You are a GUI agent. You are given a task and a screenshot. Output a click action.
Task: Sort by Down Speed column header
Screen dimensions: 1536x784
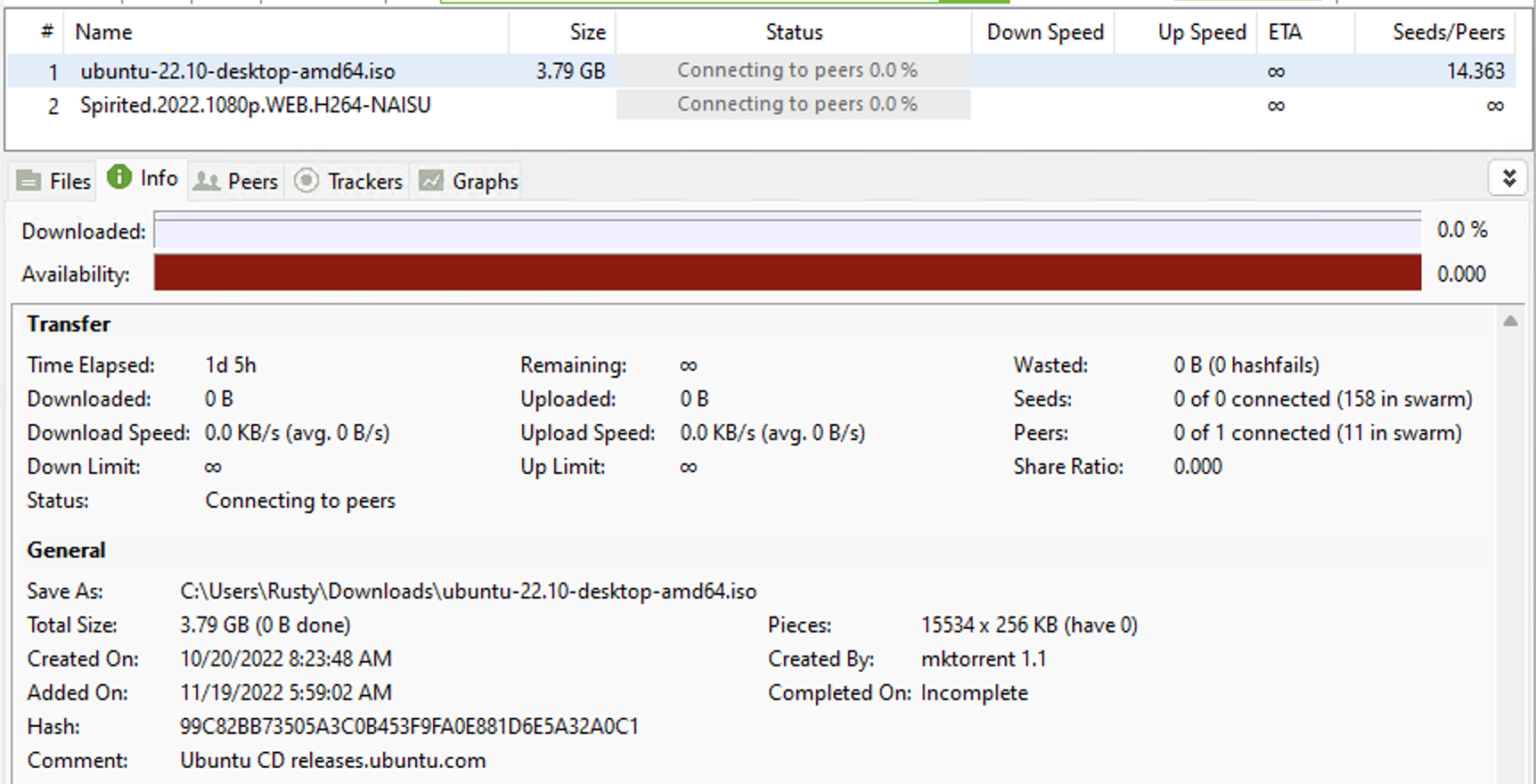point(1043,32)
